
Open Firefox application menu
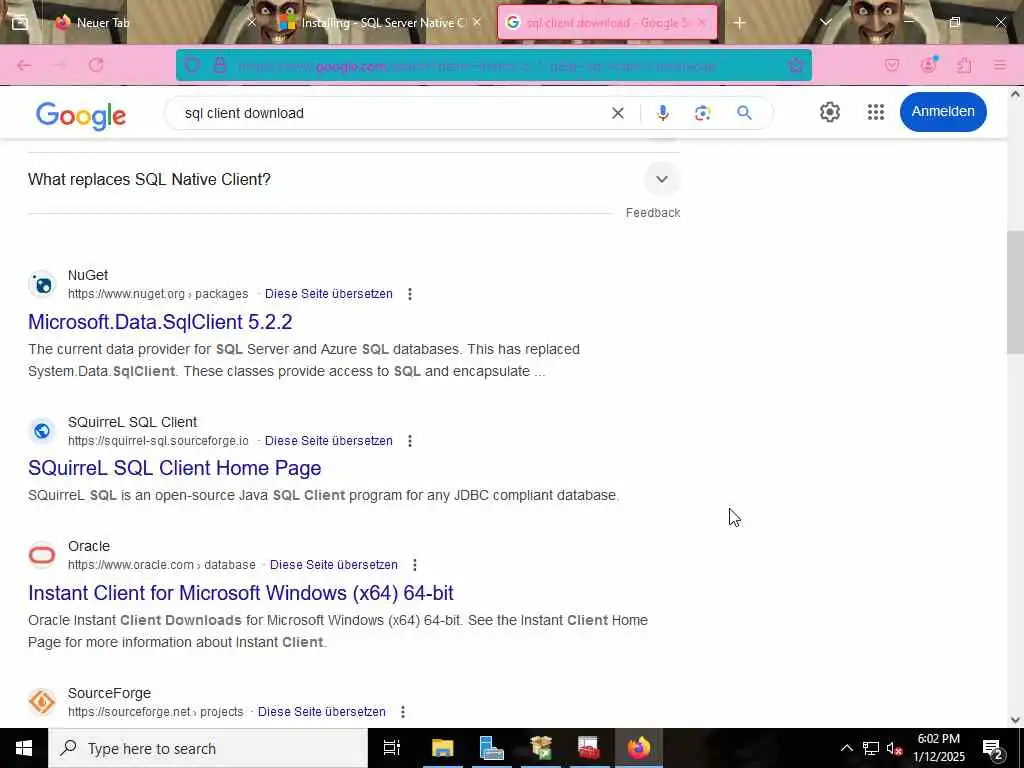[x=1000, y=65]
